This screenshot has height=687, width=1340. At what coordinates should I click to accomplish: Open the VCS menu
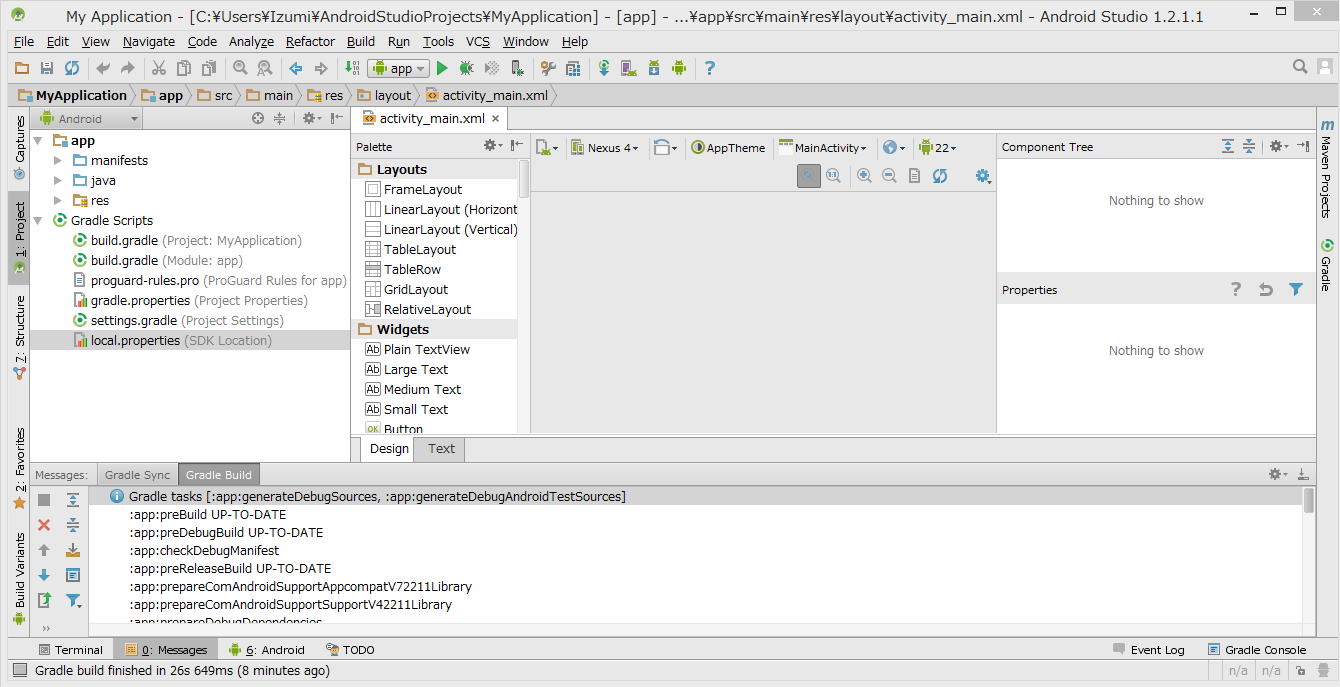click(x=478, y=41)
